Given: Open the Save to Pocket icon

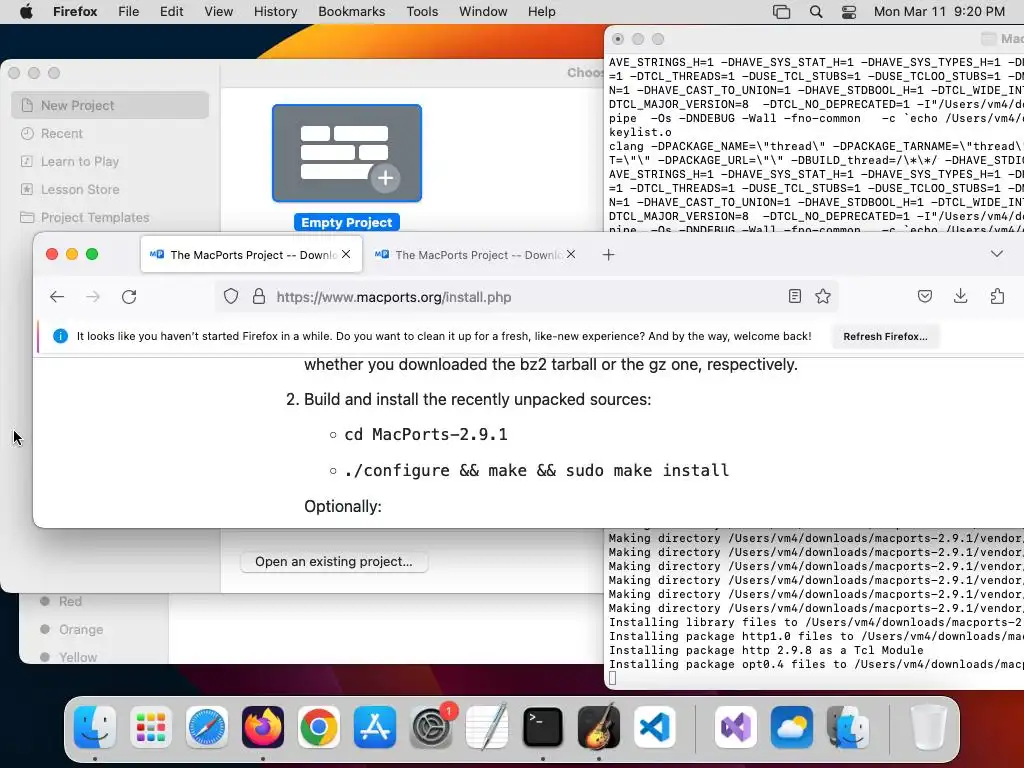Looking at the screenshot, I should click(x=925, y=296).
